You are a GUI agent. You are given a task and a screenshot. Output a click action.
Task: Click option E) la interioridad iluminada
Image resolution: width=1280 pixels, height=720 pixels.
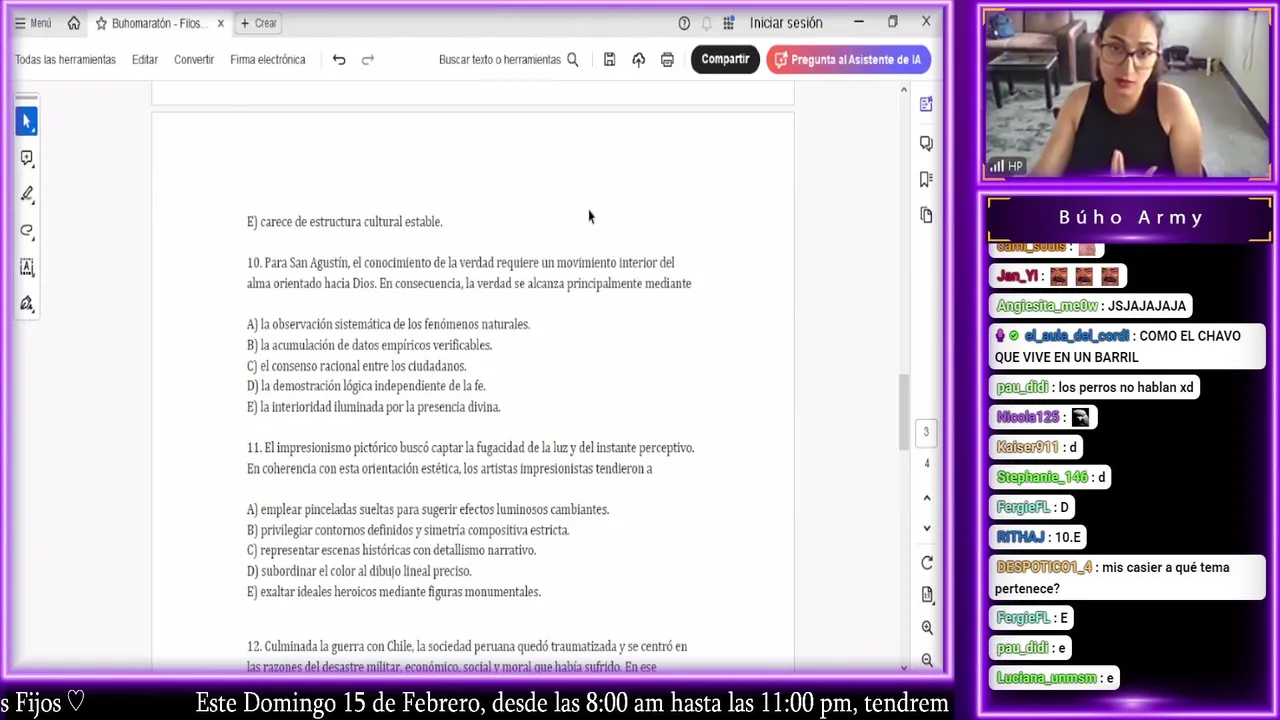(373, 407)
